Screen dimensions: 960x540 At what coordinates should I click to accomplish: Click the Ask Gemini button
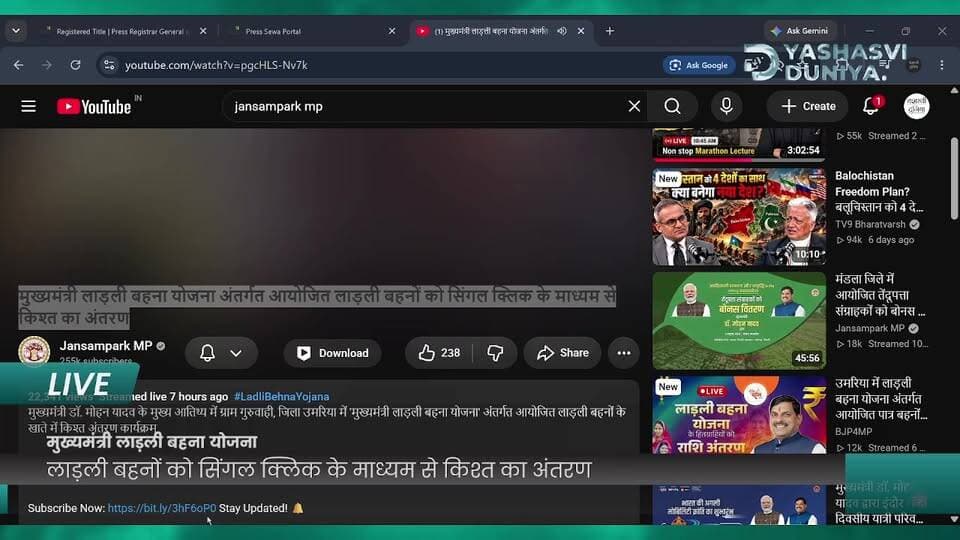pyautogui.click(x=800, y=31)
